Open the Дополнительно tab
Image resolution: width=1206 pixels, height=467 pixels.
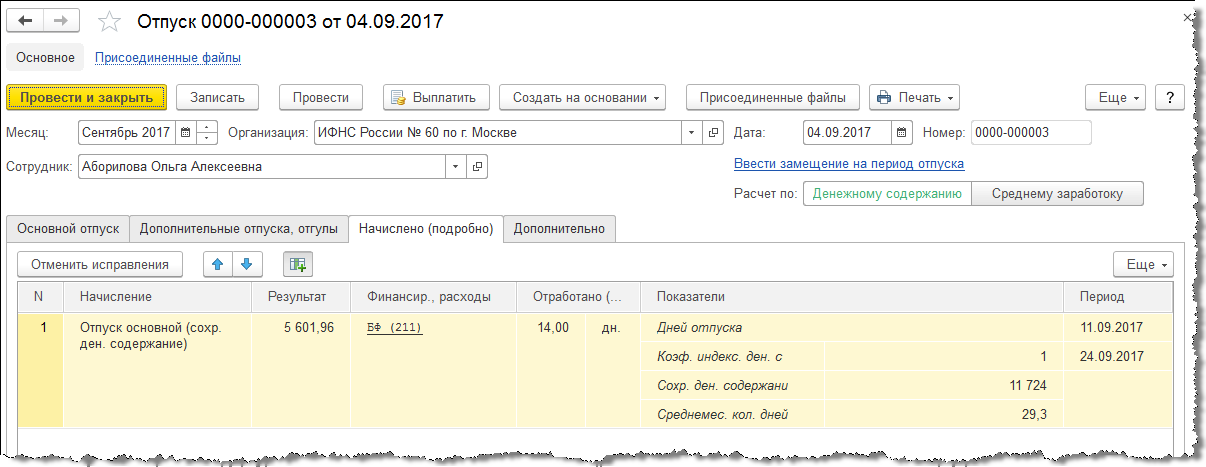pos(559,229)
